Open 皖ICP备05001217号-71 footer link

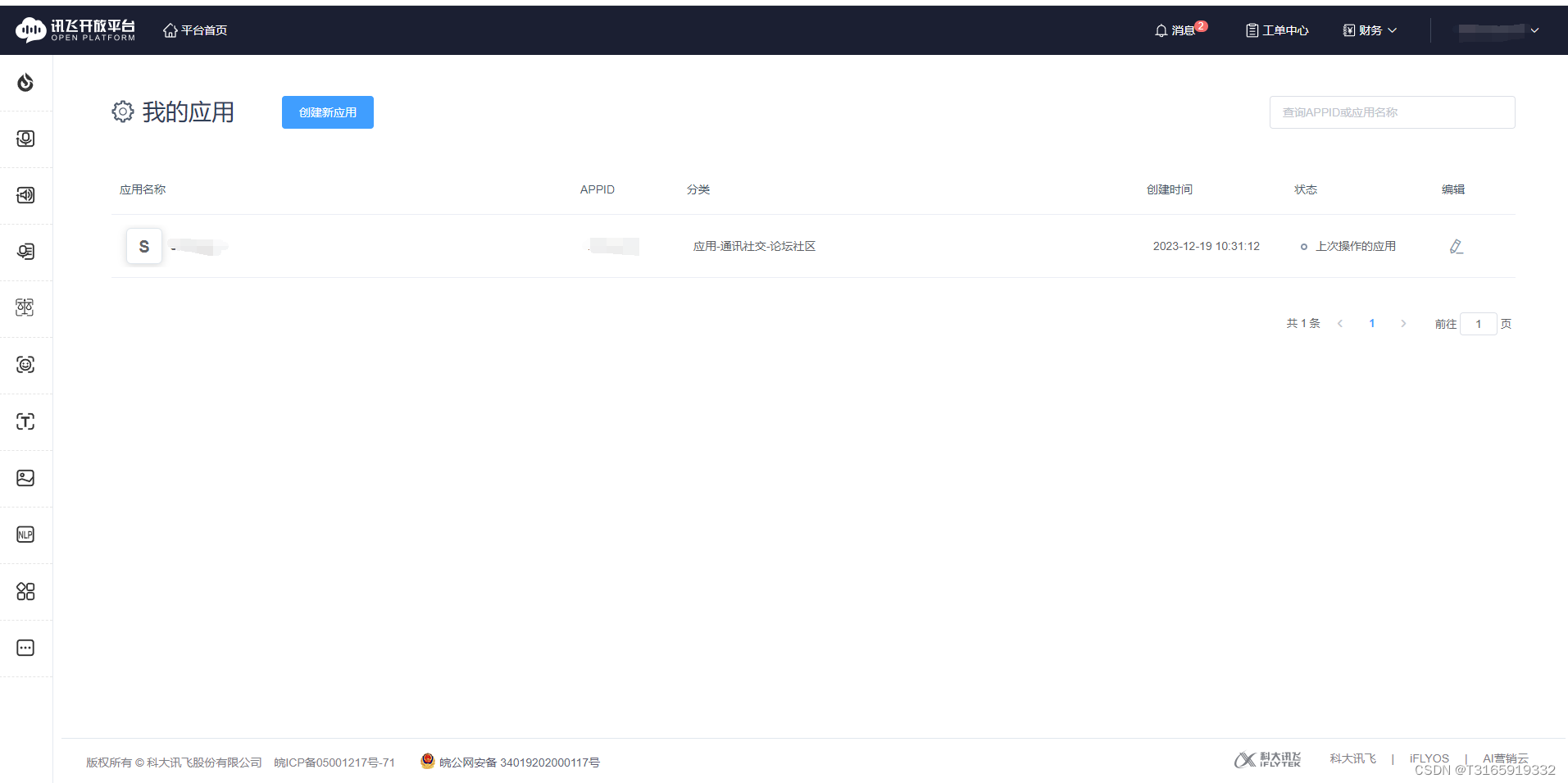[334, 763]
